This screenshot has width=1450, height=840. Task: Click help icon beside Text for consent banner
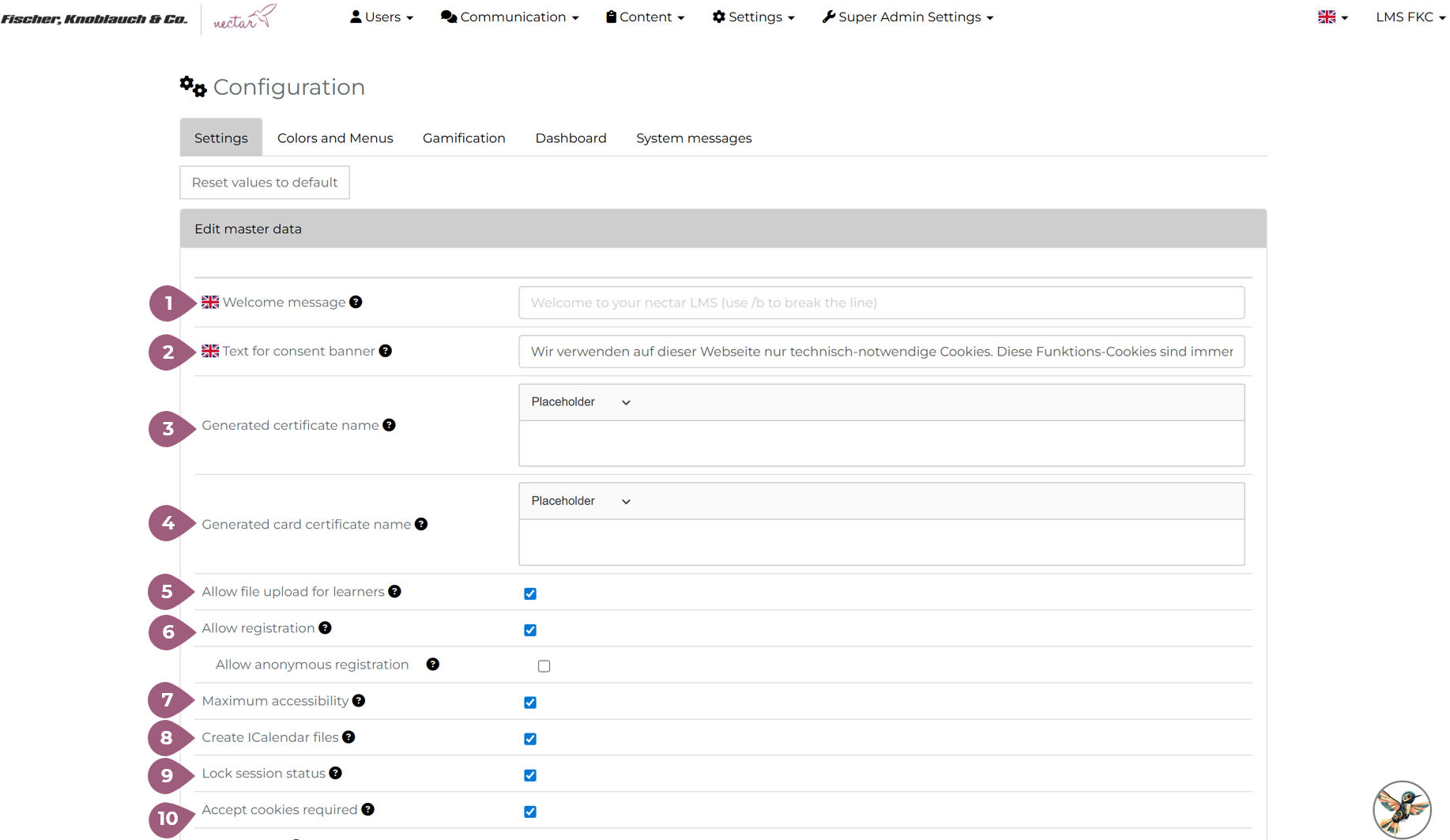[x=385, y=351]
